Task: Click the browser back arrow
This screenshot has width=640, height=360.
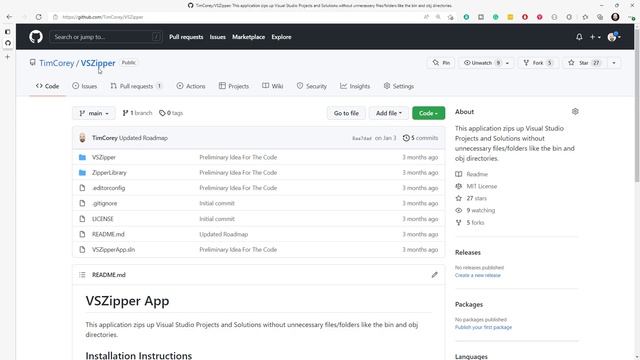Action: (x=9, y=17)
